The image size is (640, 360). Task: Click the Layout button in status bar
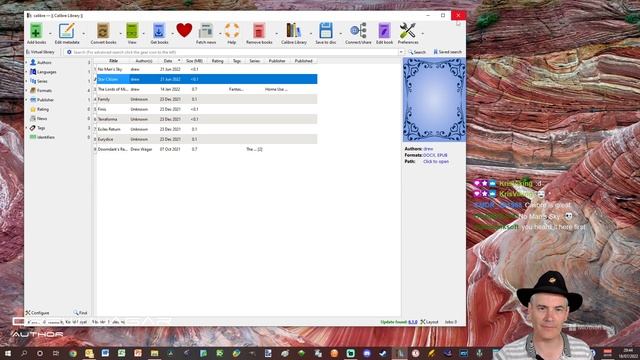pos(429,322)
